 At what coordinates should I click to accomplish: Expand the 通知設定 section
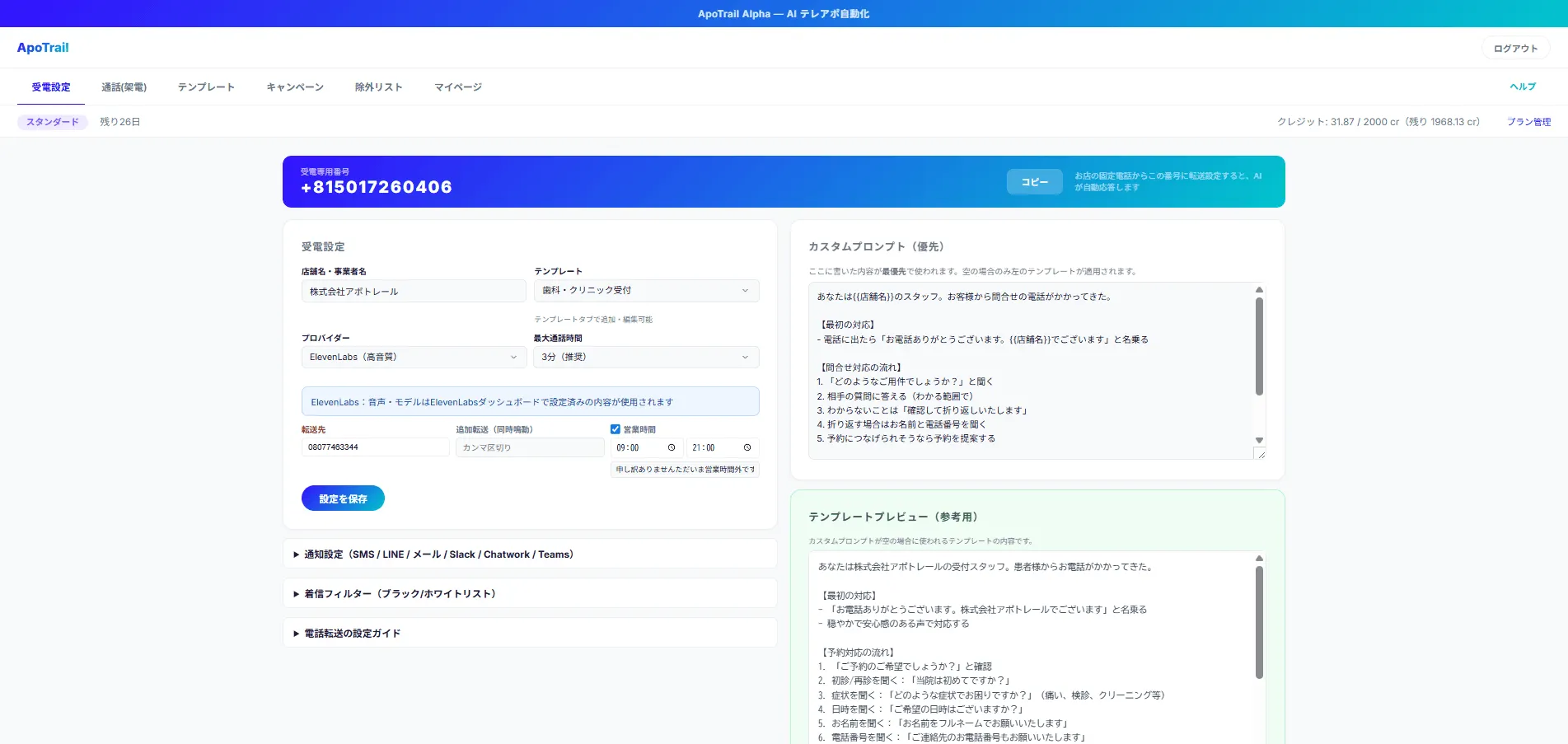[438, 554]
